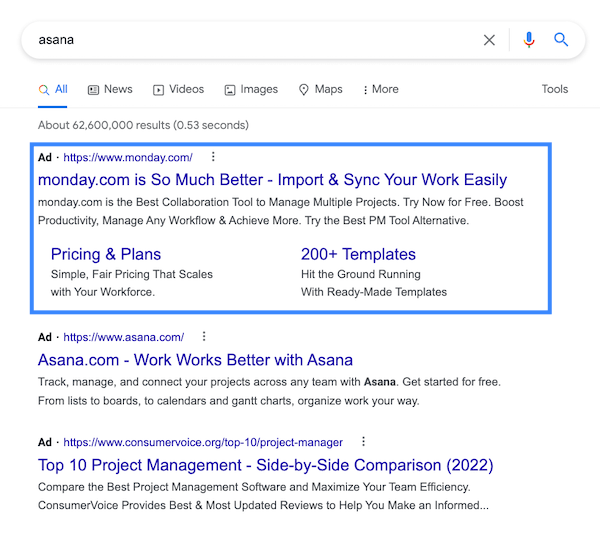Clear the search box with the X icon
Image resolution: width=600 pixels, height=533 pixels.
(x=489, y=40)
